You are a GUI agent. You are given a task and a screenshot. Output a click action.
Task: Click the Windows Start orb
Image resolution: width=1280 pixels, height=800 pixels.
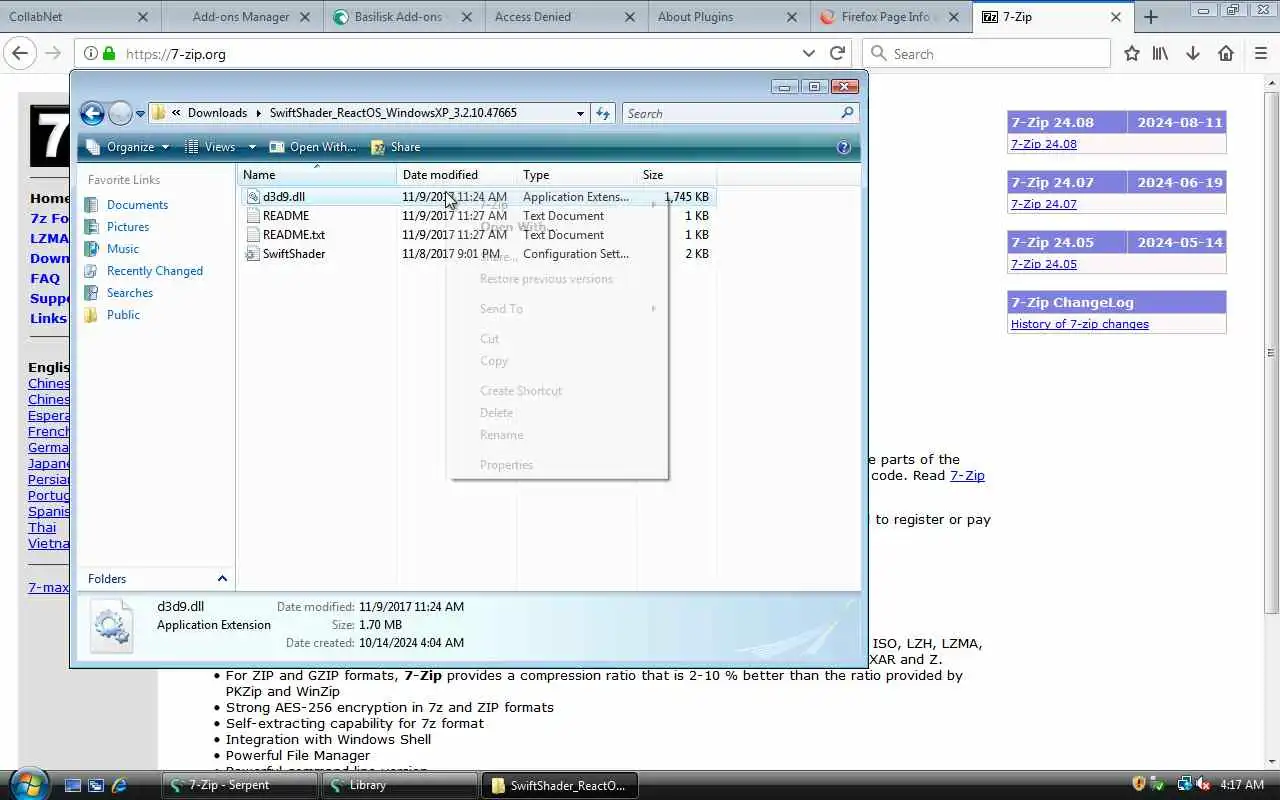27,784
